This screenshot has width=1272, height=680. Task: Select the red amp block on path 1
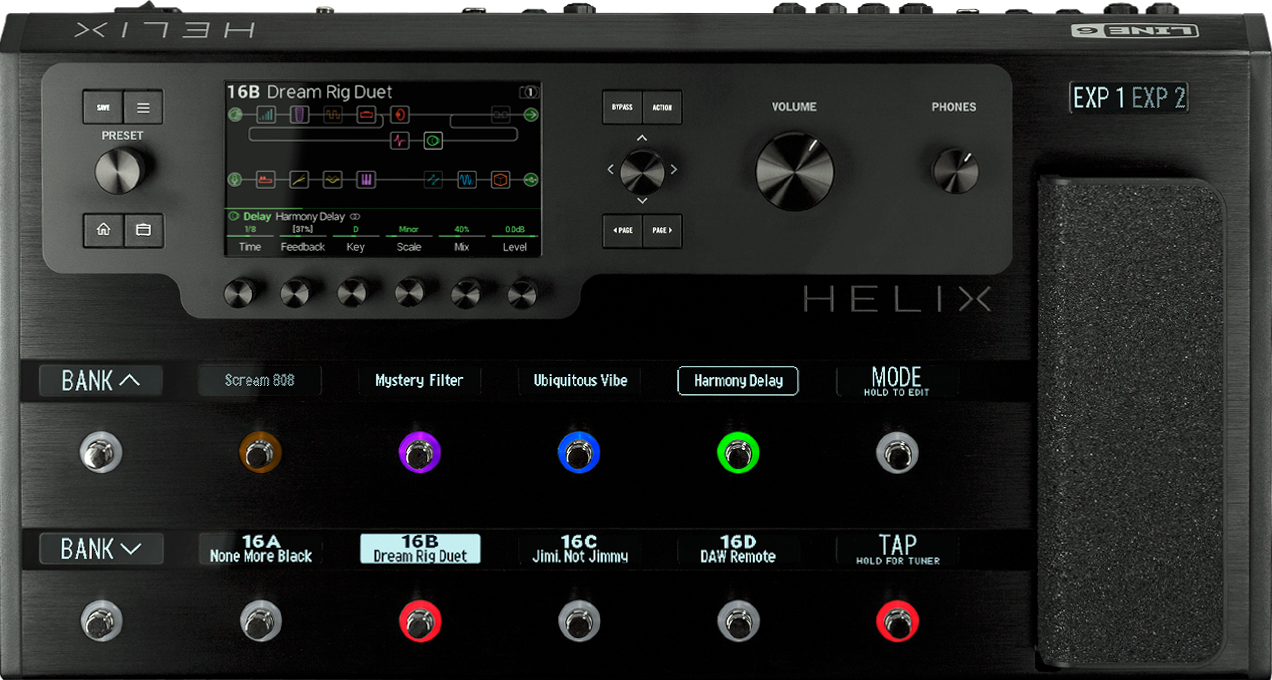pos(366,115)
